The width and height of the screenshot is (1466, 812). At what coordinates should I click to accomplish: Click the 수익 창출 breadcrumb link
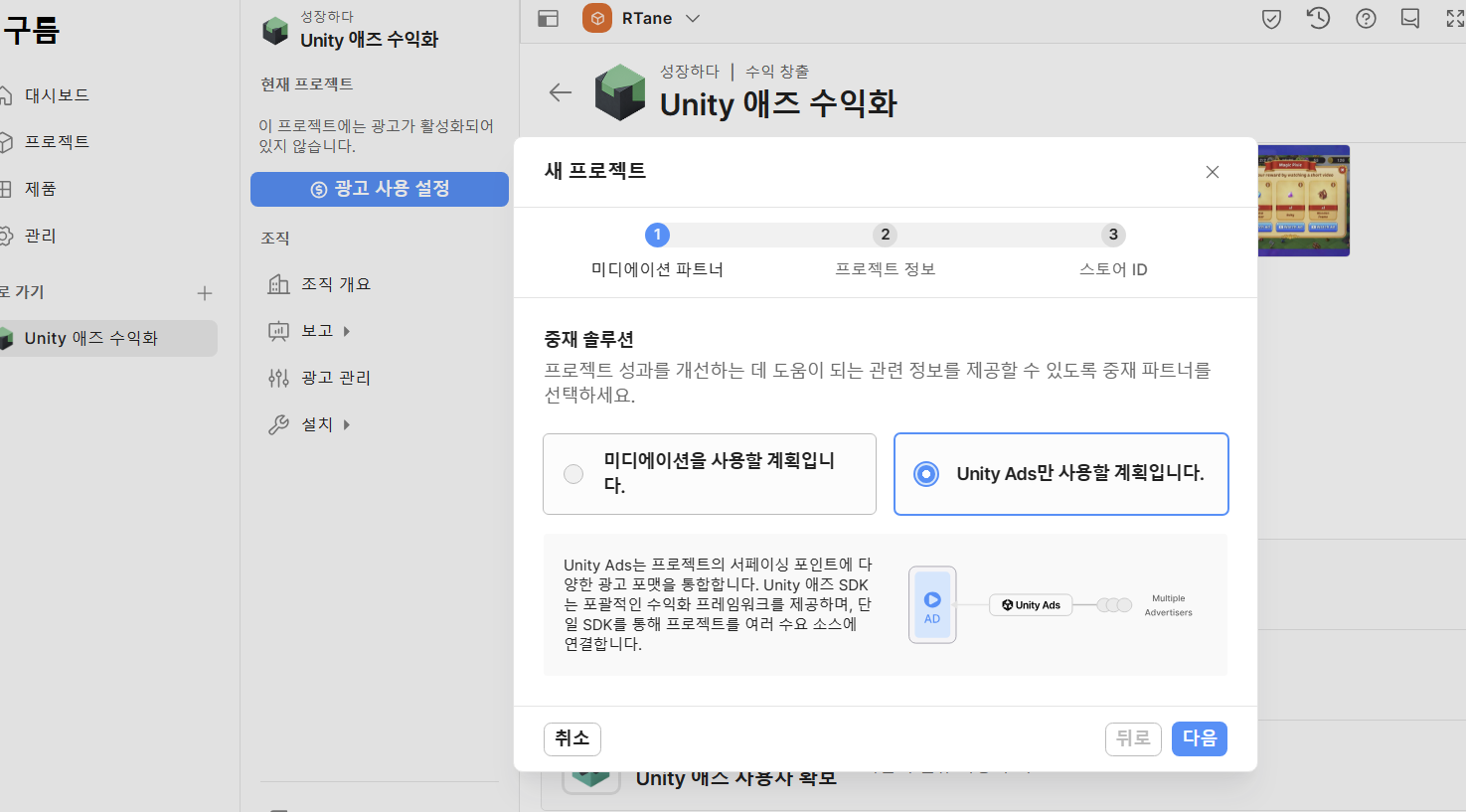777,72
